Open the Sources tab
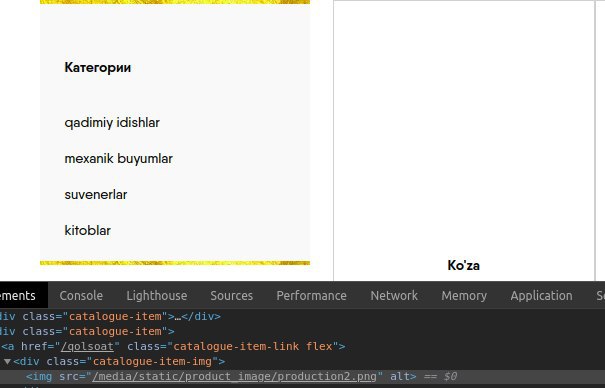 (x=232, y=295)
